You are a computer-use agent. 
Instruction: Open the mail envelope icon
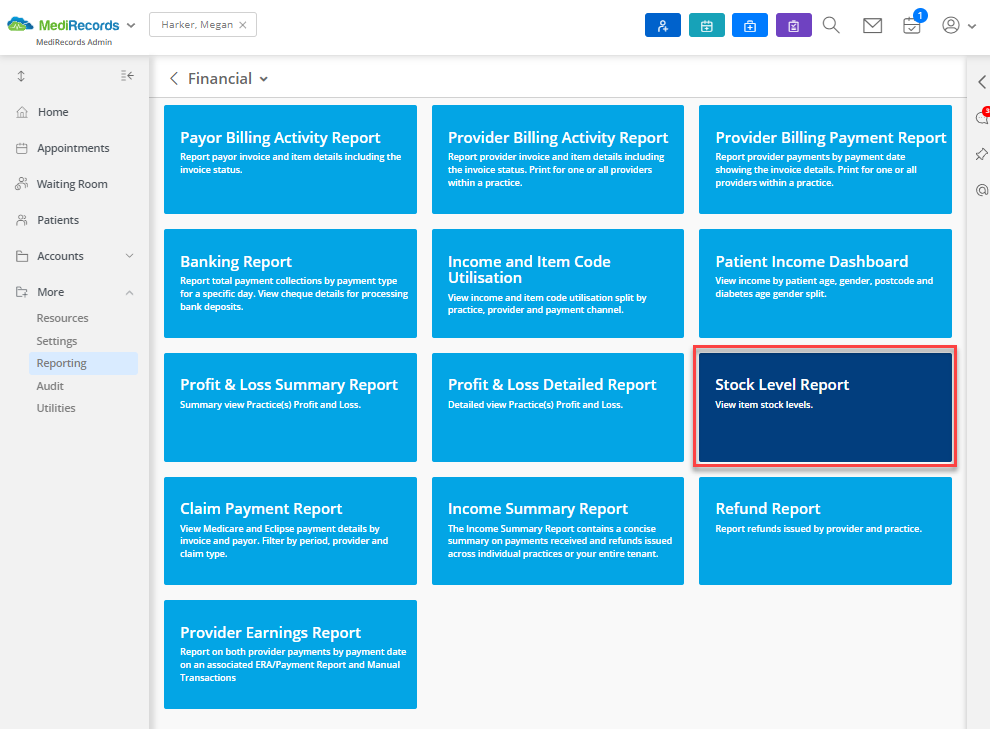tap(872, 25)
